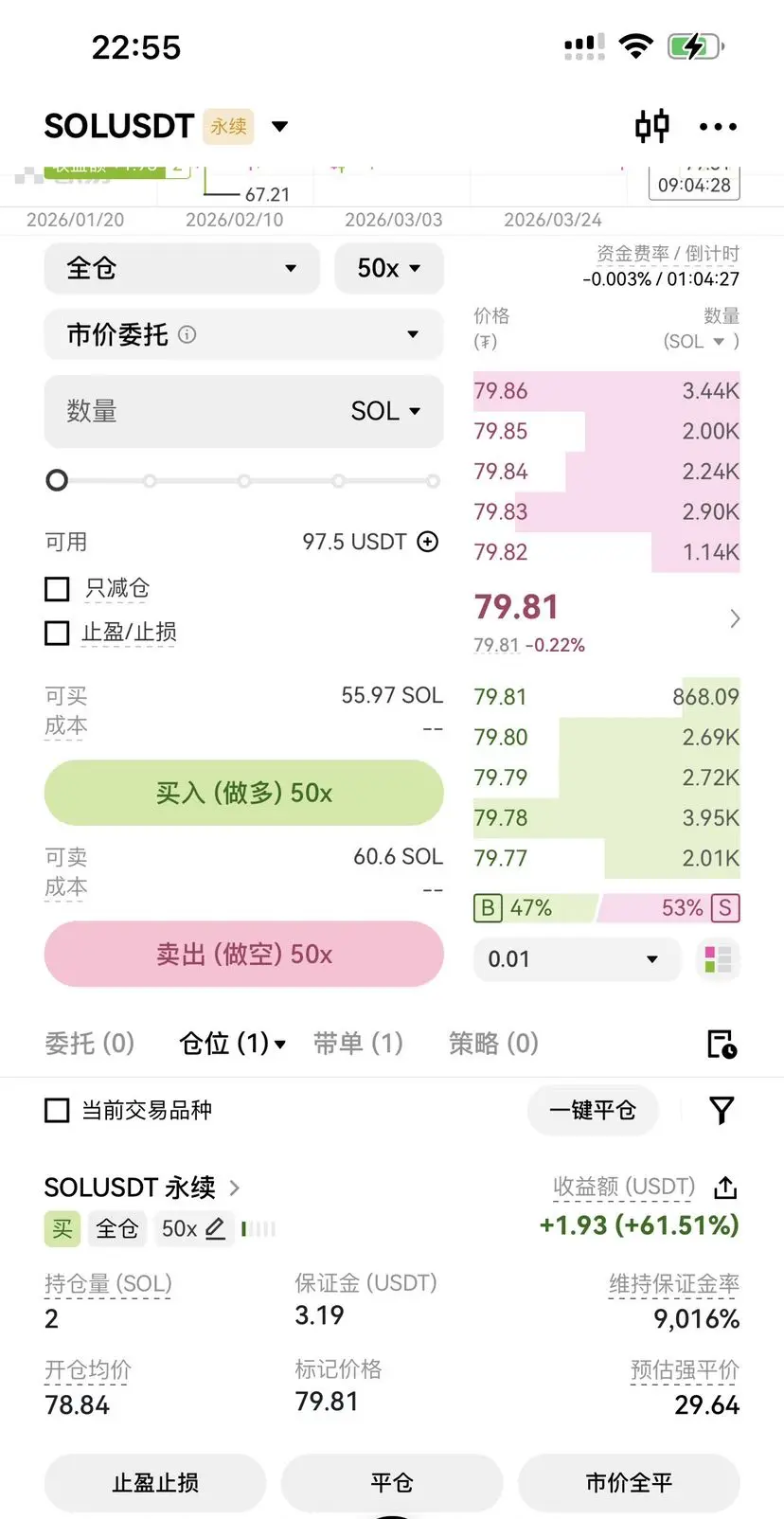Image resolution: width=784 pixels, height=1519 pixels.
Task: Click the quantity percentage slider handle
Action: tap(57, 481)
